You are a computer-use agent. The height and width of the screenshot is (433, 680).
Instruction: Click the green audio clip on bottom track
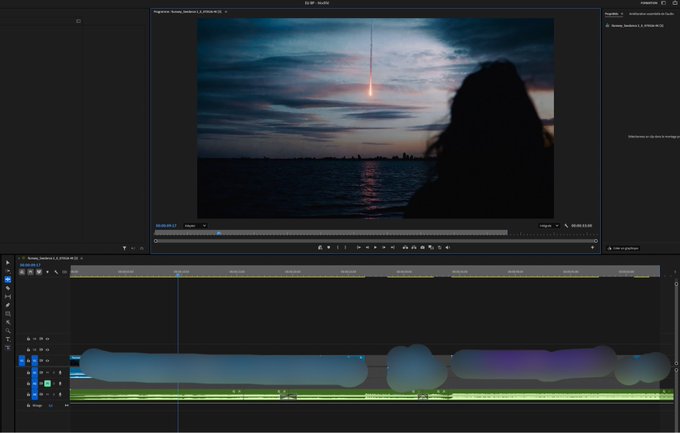[371, 396]
